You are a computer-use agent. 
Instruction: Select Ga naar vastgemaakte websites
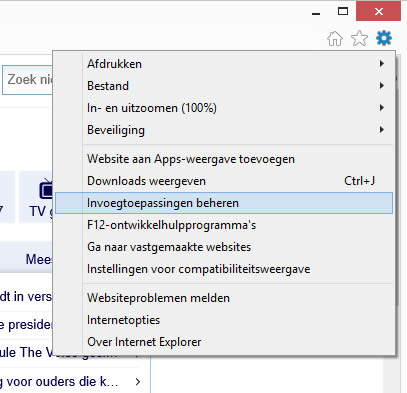click(x=224, y=247)
